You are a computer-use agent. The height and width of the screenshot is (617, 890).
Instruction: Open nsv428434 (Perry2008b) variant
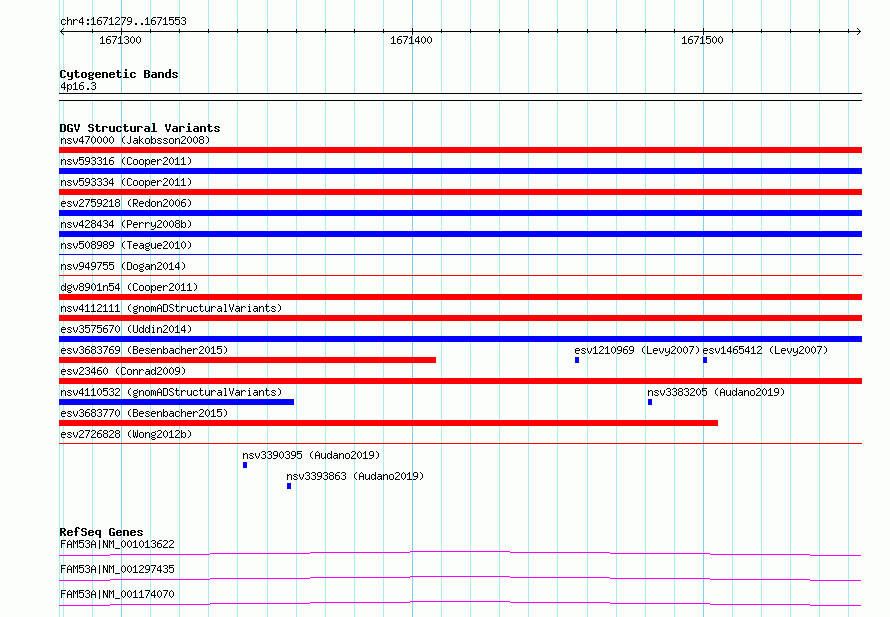click(x=126, y=224)
